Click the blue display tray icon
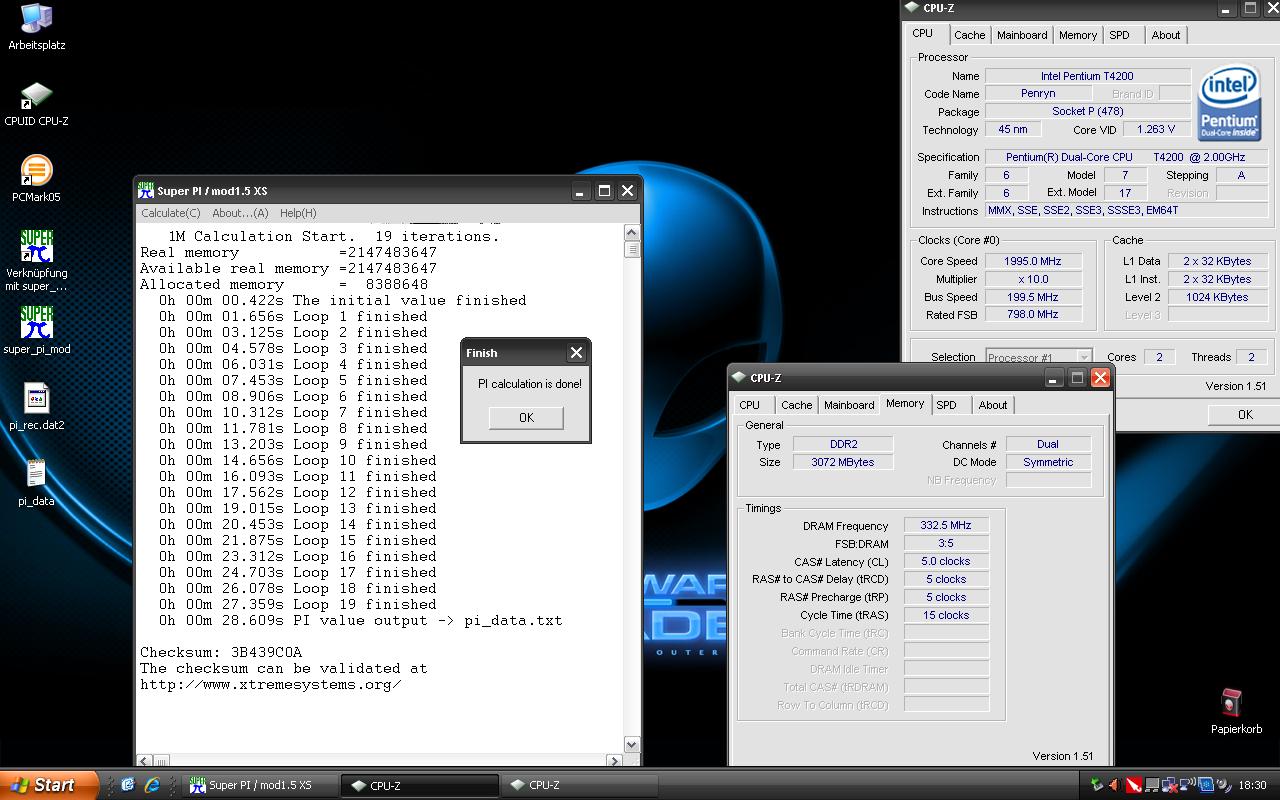1280x800 pixels. [1205, 785]
